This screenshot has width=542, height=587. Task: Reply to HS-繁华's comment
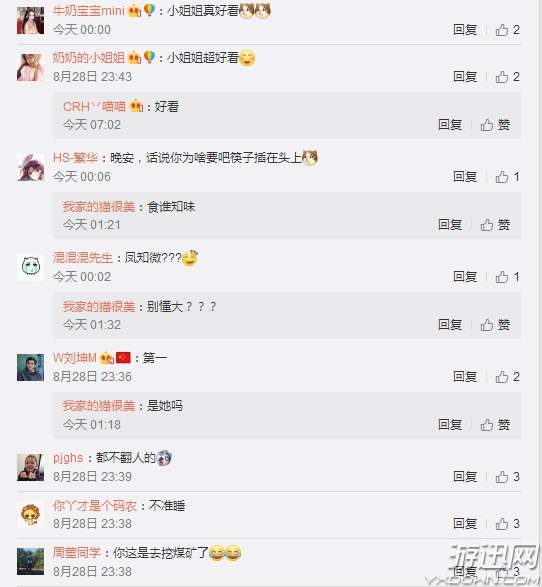point(465,177)
